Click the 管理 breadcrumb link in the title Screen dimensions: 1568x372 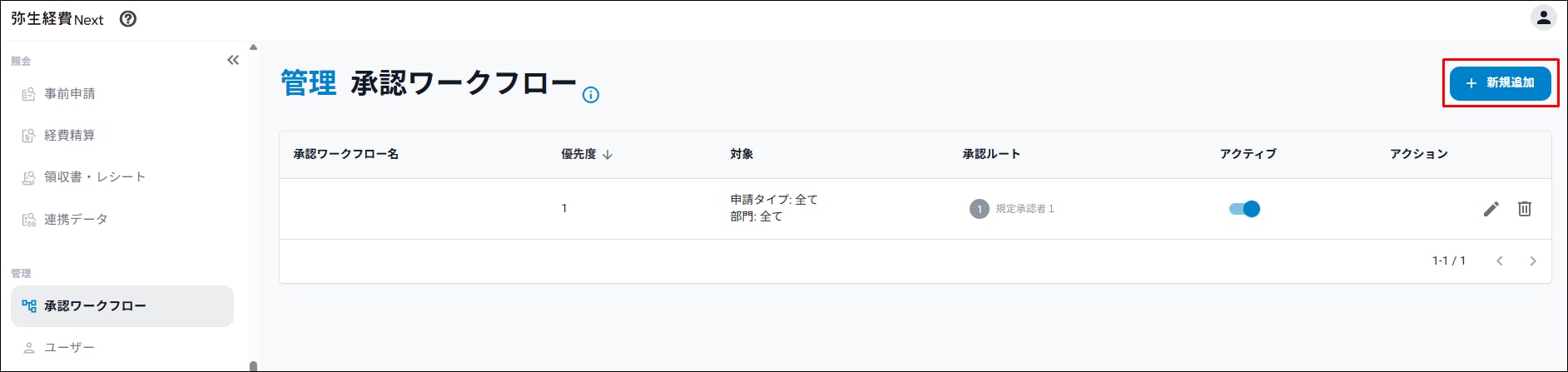click(x=309, y=83)
